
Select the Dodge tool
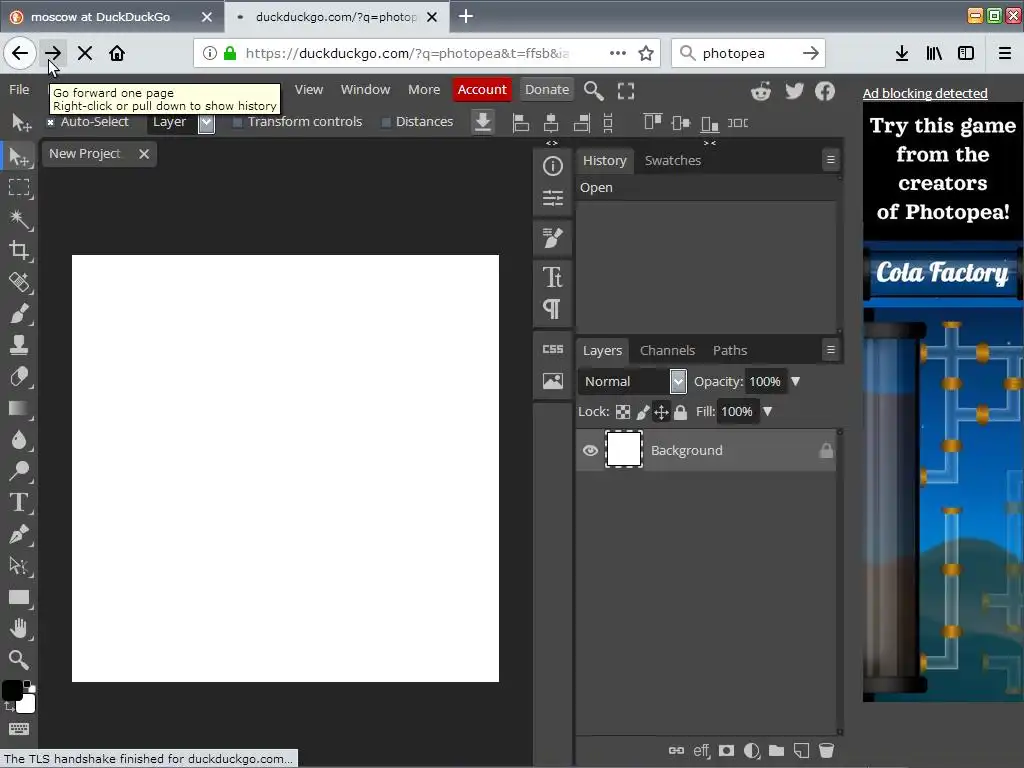click(x=19, y=471)
